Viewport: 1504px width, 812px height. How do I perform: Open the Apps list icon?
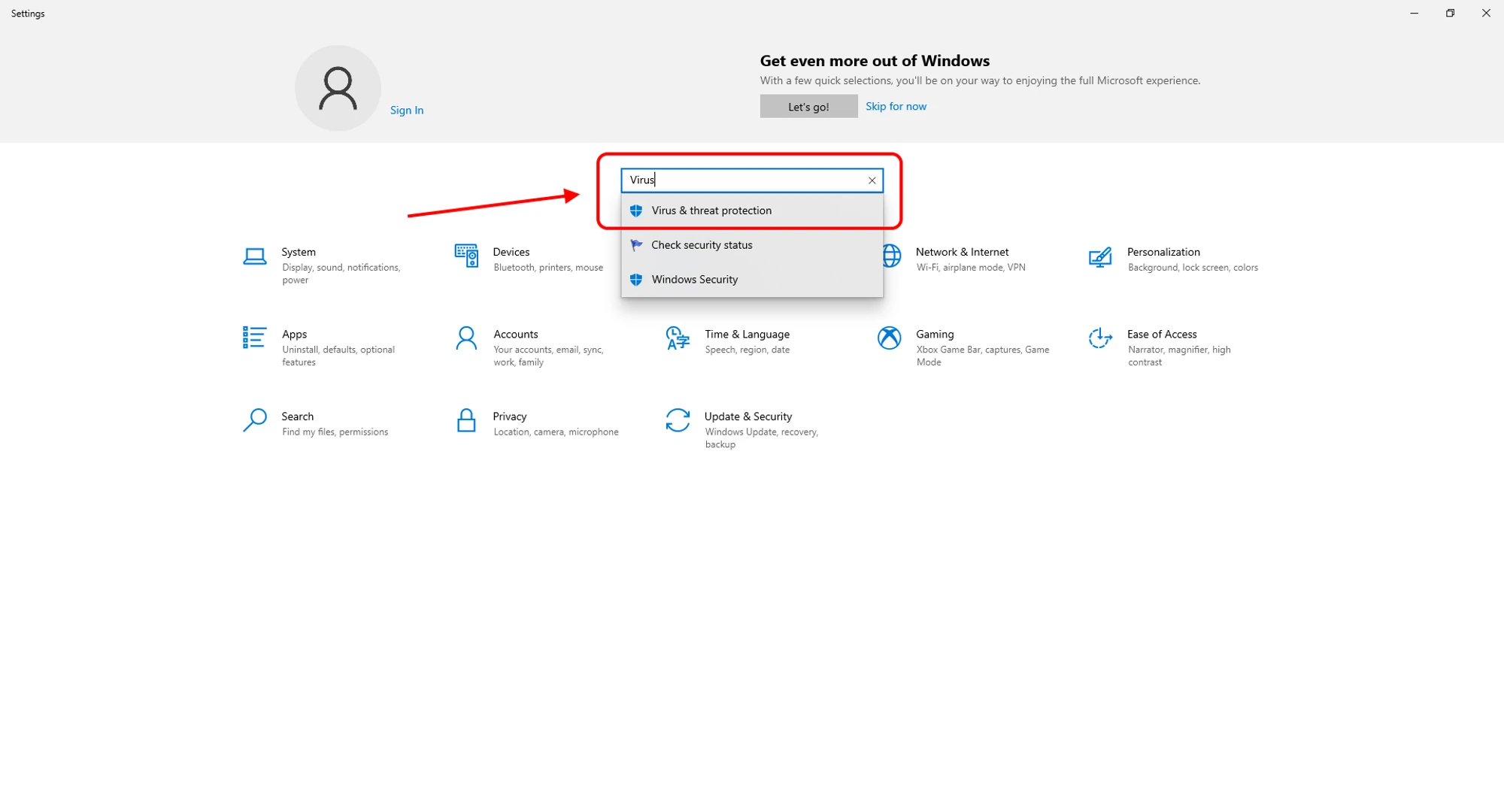tap(254, 338)
